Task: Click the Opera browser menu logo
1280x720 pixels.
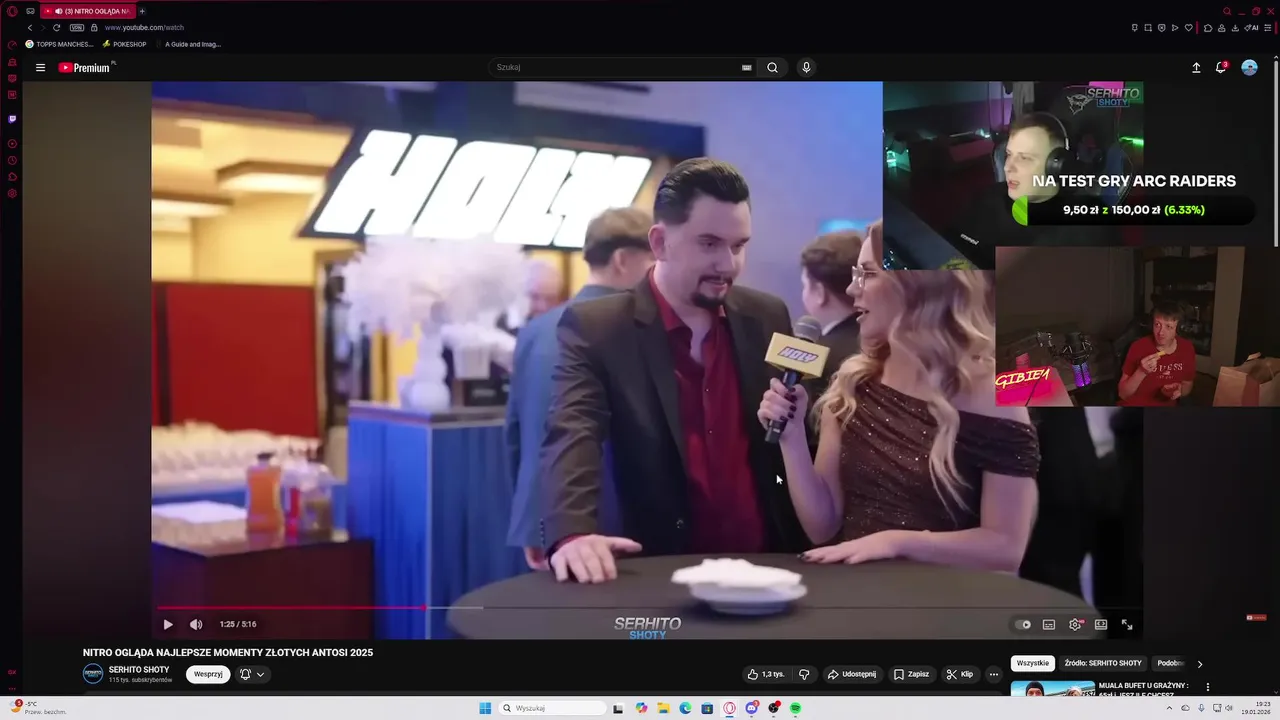Action: pyautogui.click(x=12, y=11)
